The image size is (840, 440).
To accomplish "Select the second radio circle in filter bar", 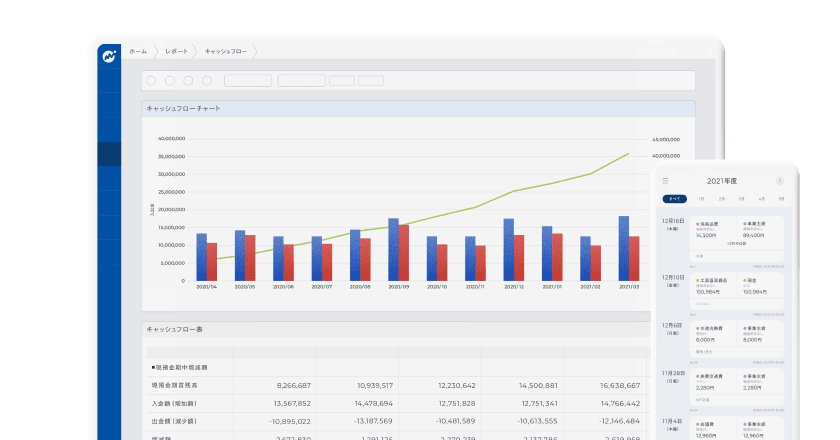I will (170, 80).
